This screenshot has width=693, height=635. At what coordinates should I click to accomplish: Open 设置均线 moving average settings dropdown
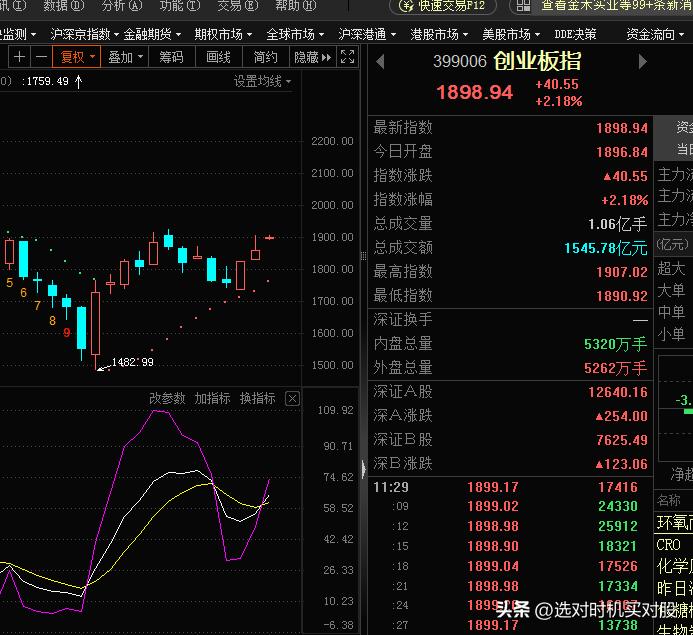pyautogui.click(x=262, y=81)
